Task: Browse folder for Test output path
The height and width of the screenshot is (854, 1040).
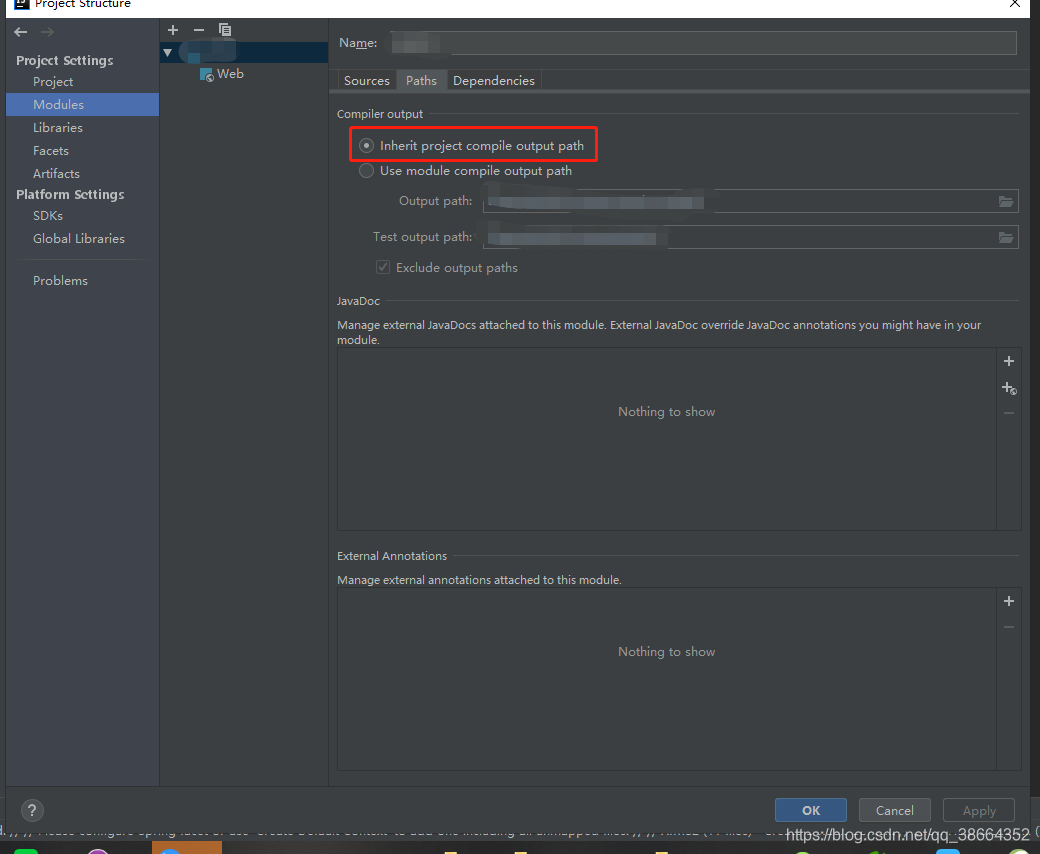Action: pyautogui.click(x=1006, y=237)
